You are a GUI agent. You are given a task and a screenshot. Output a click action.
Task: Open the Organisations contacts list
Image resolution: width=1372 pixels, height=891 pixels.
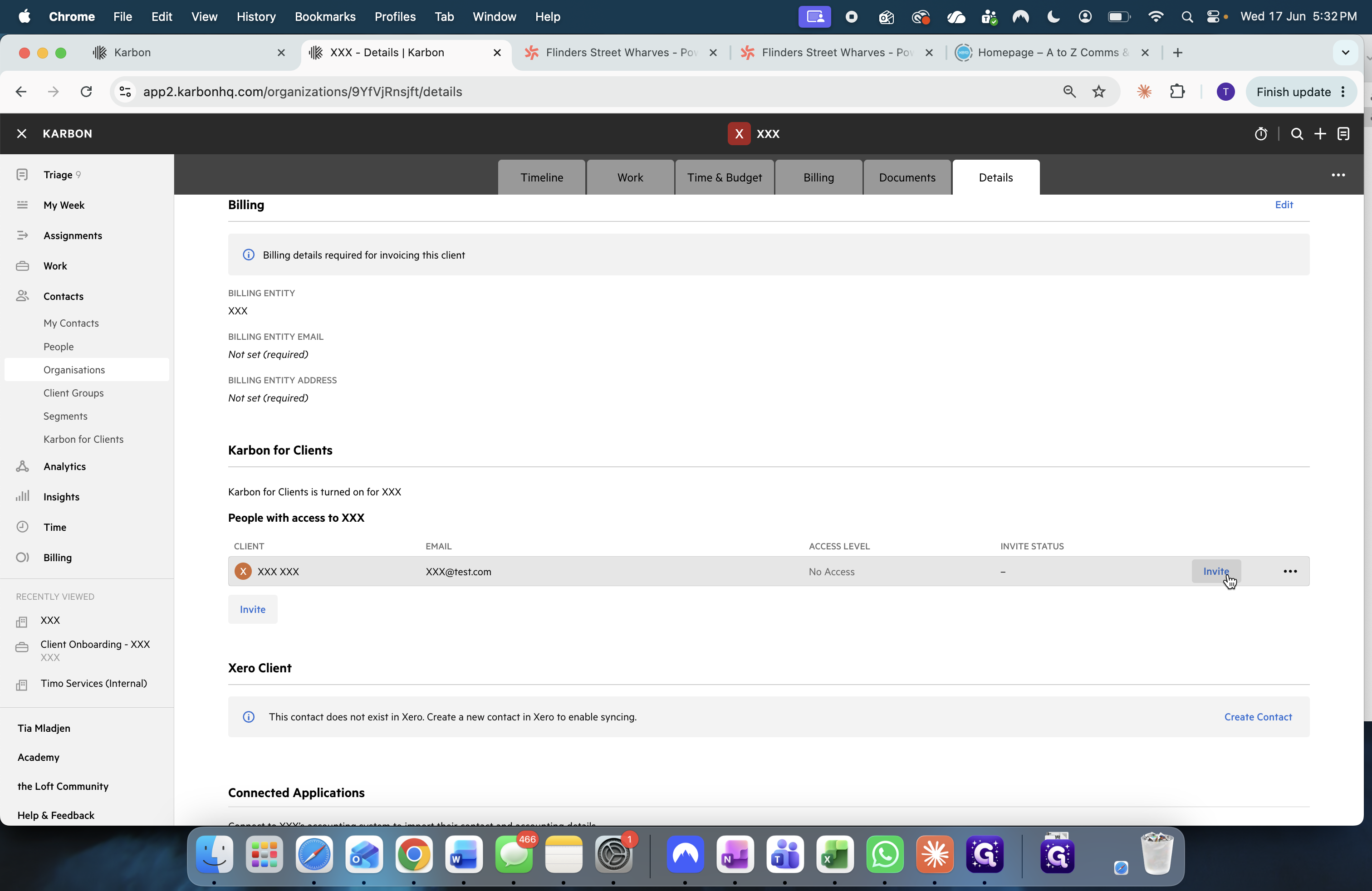[x=87, y=369]
